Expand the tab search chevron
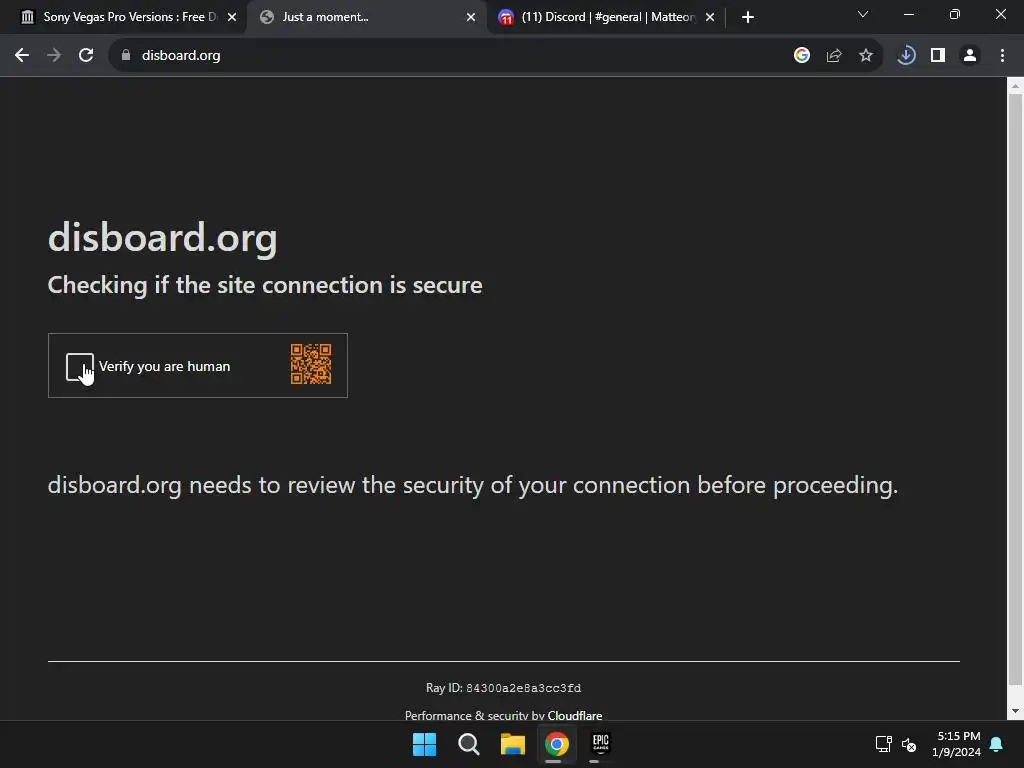 [863, 14]
